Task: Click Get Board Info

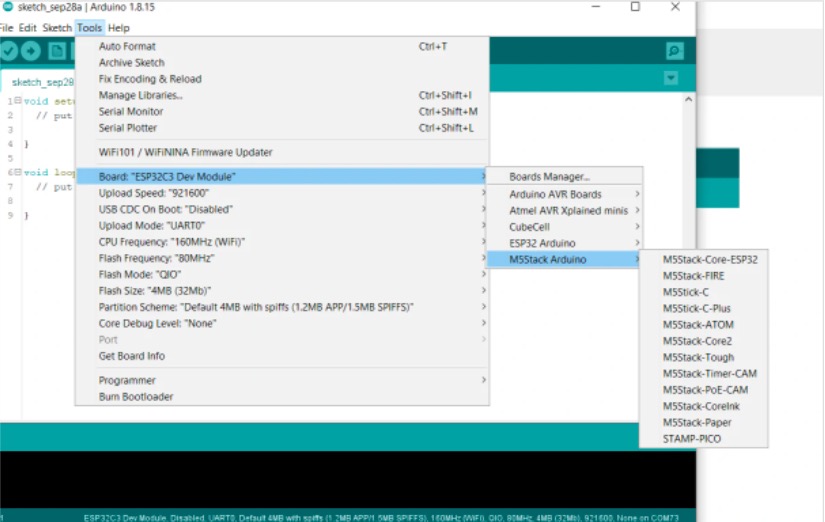Action: pos(283,356)
